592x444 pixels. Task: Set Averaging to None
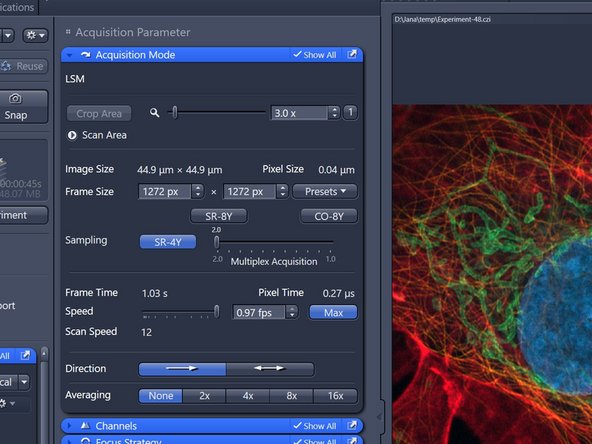pyautogui.click(x=161, y=396)
